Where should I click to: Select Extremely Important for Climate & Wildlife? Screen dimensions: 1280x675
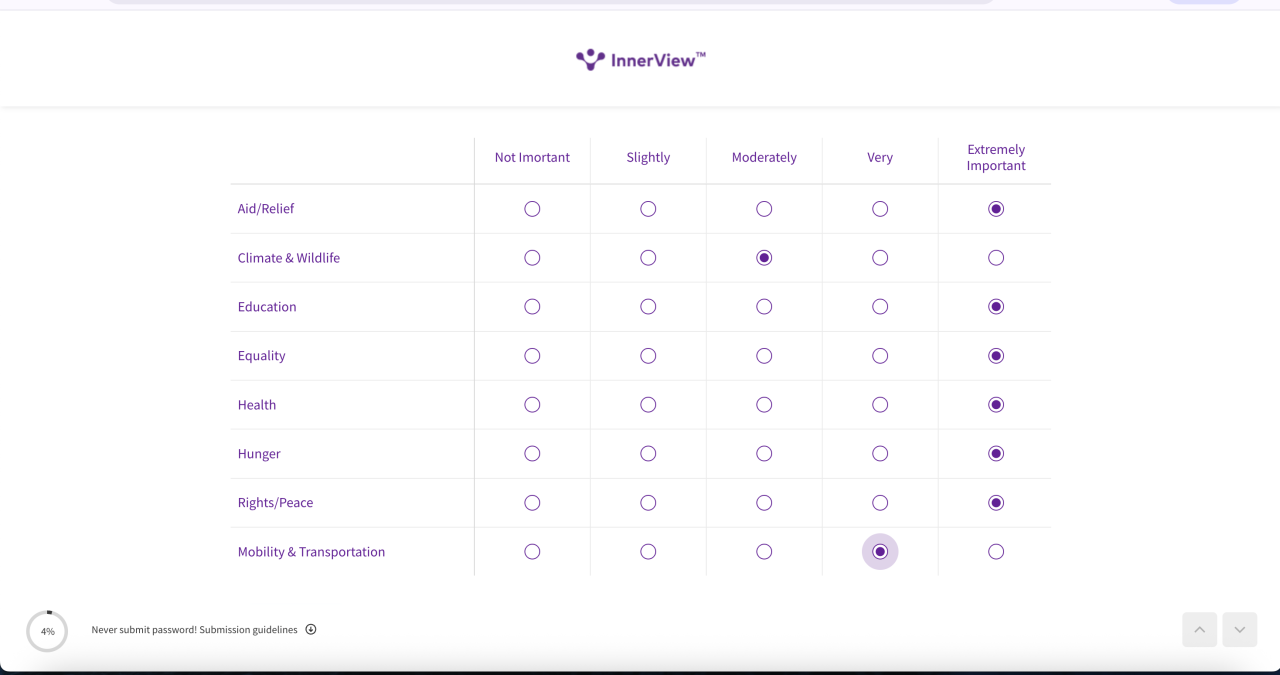pos(996,258)
